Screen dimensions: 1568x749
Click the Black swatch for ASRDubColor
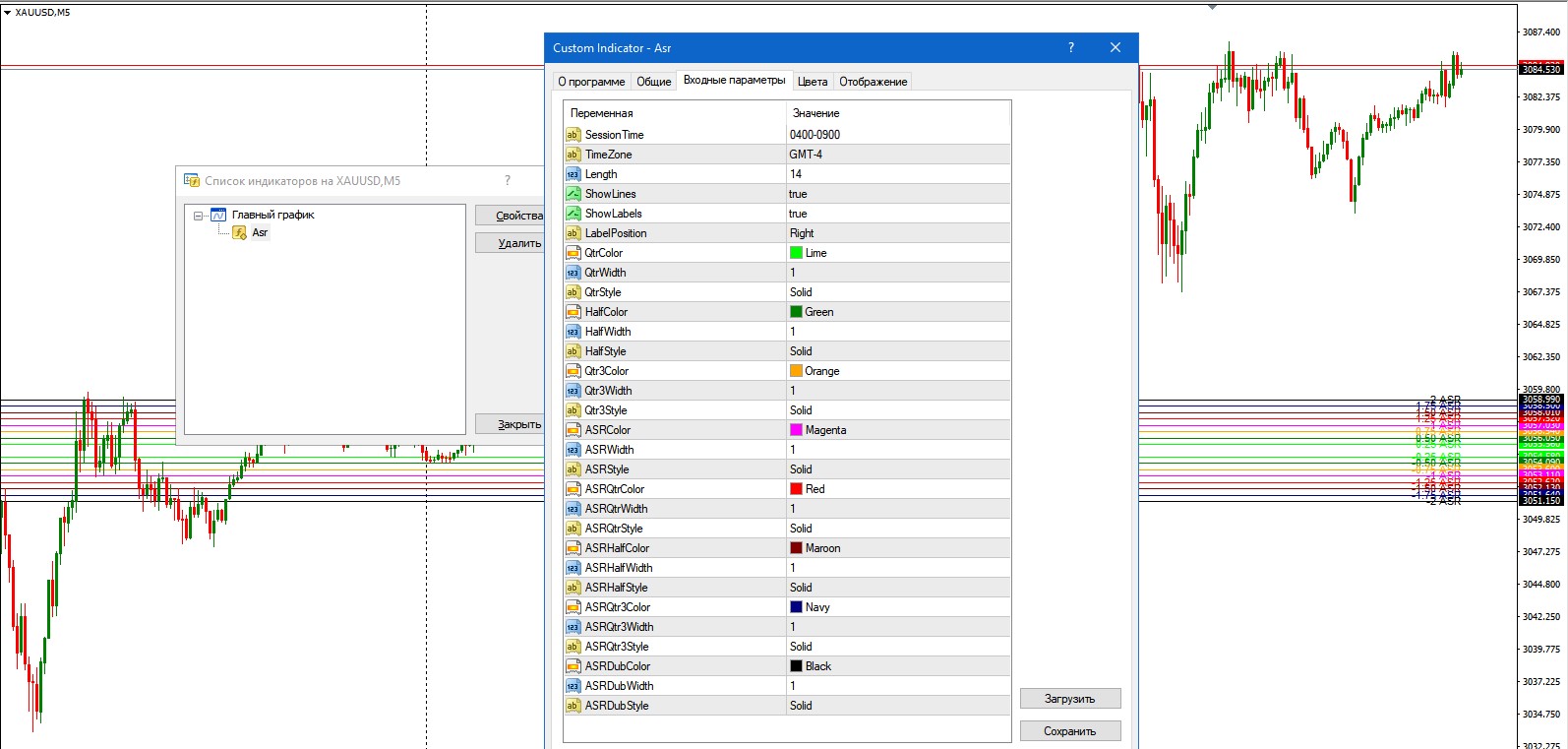coord(796,666)
